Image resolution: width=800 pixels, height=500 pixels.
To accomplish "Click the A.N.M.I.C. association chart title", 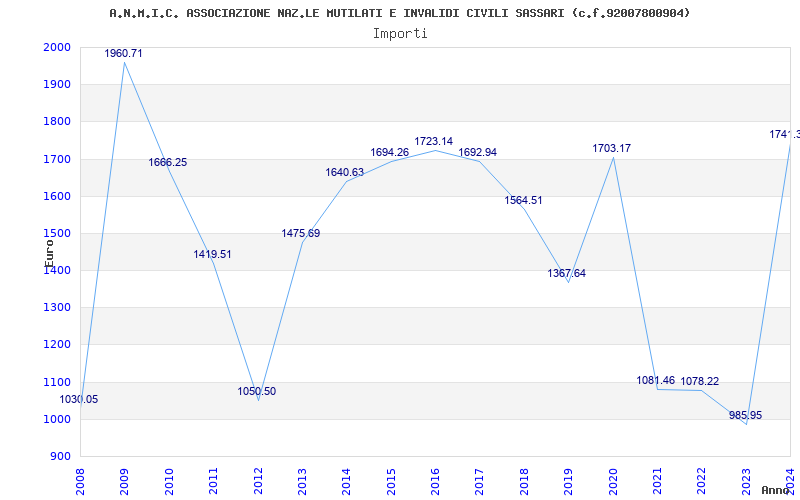I will 400,13.
